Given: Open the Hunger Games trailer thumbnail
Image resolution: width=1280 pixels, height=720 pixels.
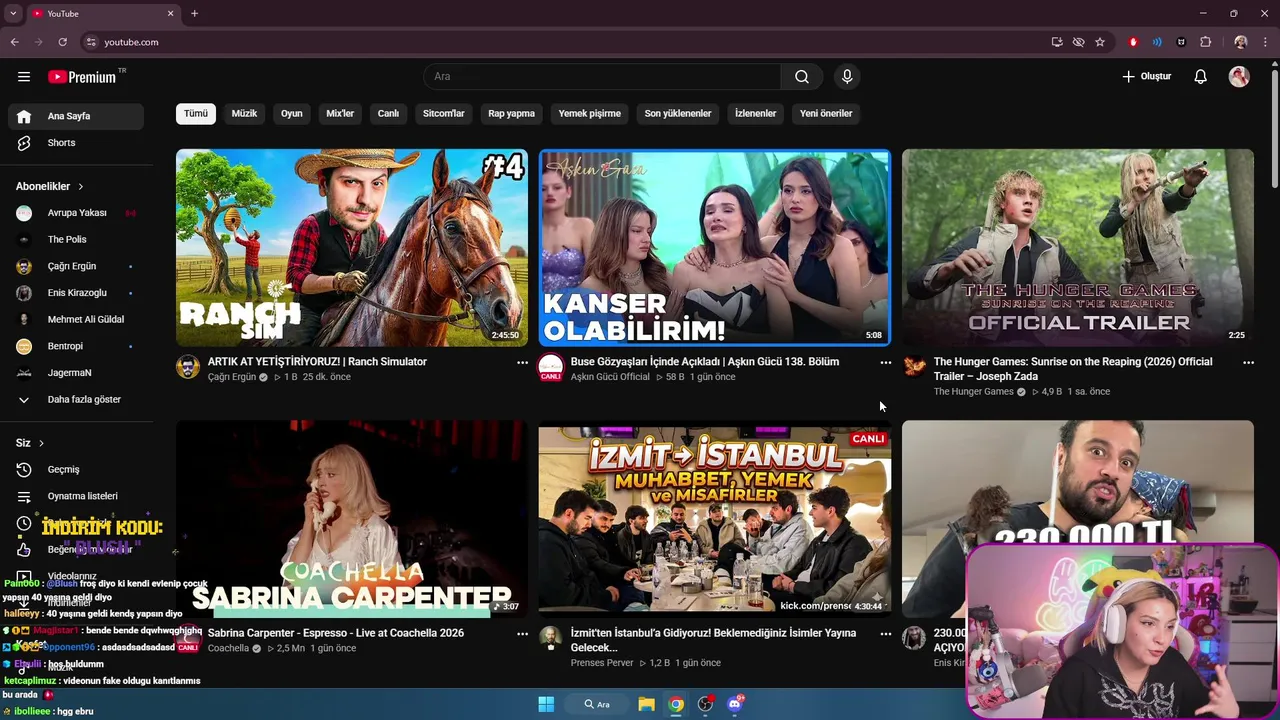Looking at the screenshot, I should point(1078,248).
